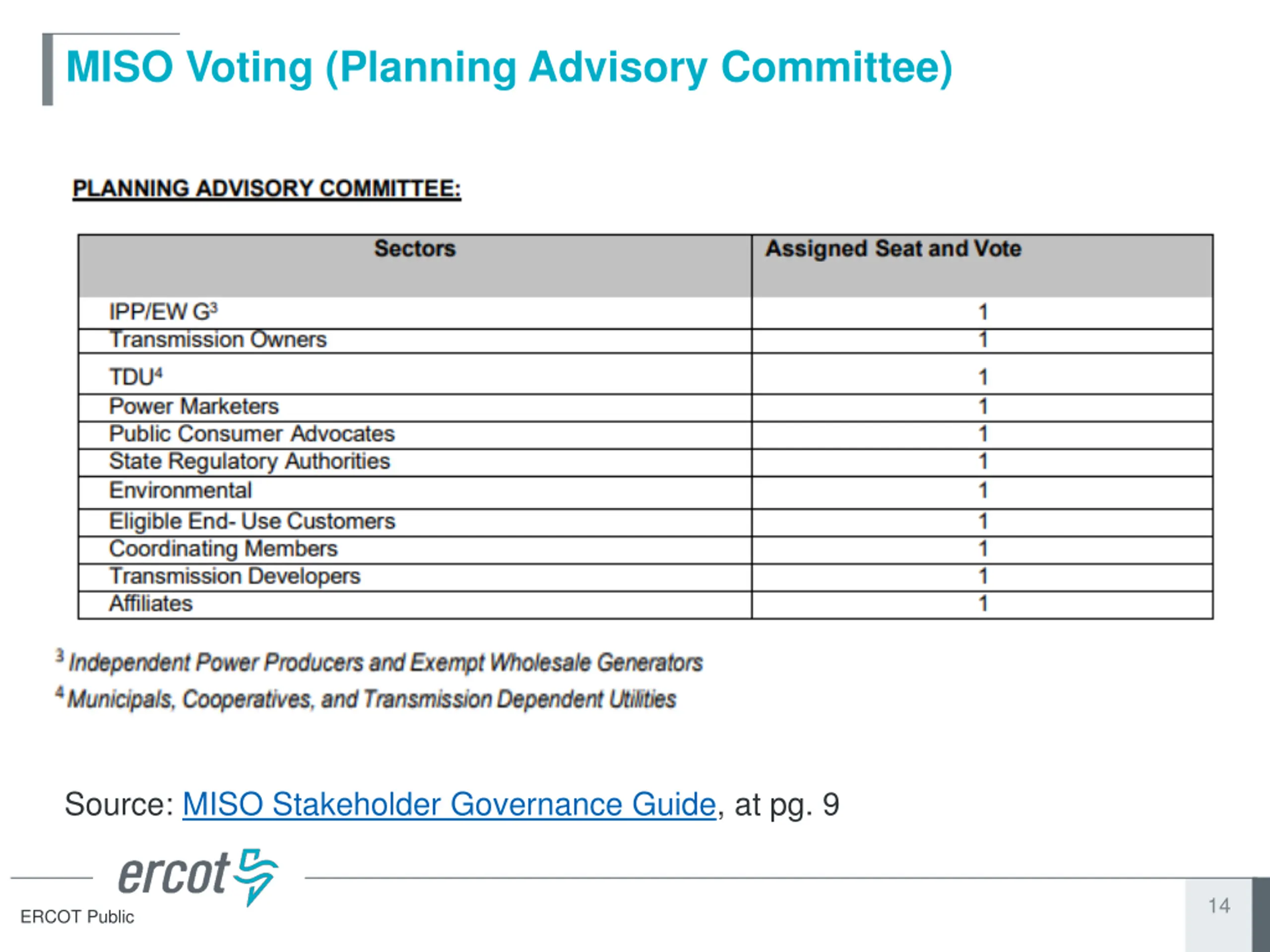Click the ERCOT logo icon

tap(198, 877)
